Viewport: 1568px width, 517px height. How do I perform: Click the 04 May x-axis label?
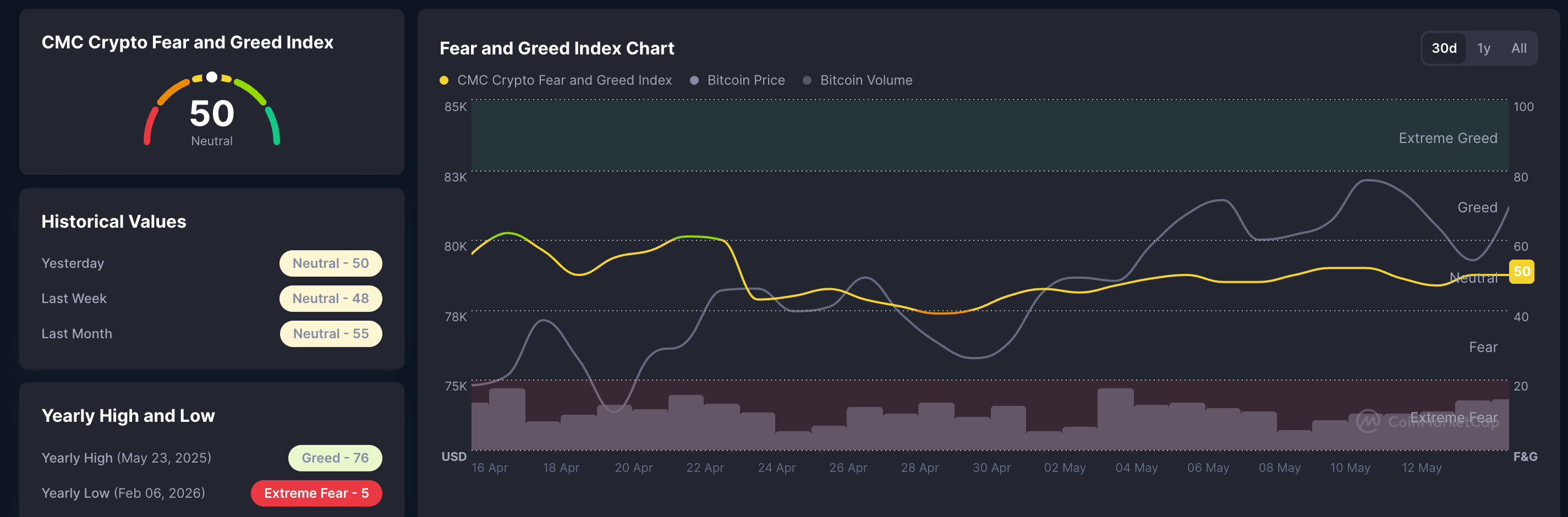(x=1137, y=468)
